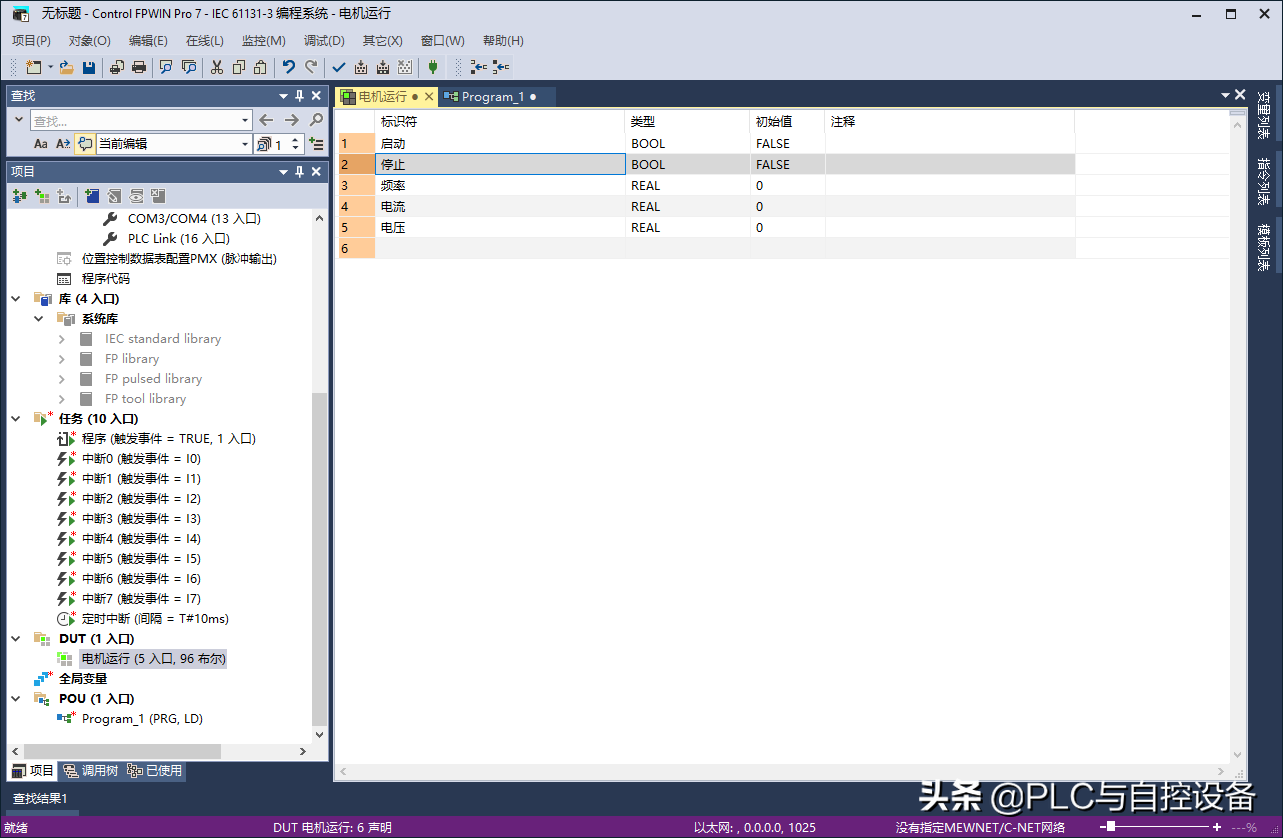Open the 在线(L) menu
The width and height of the screenshot is (1283, 838).
pos(205,41)
